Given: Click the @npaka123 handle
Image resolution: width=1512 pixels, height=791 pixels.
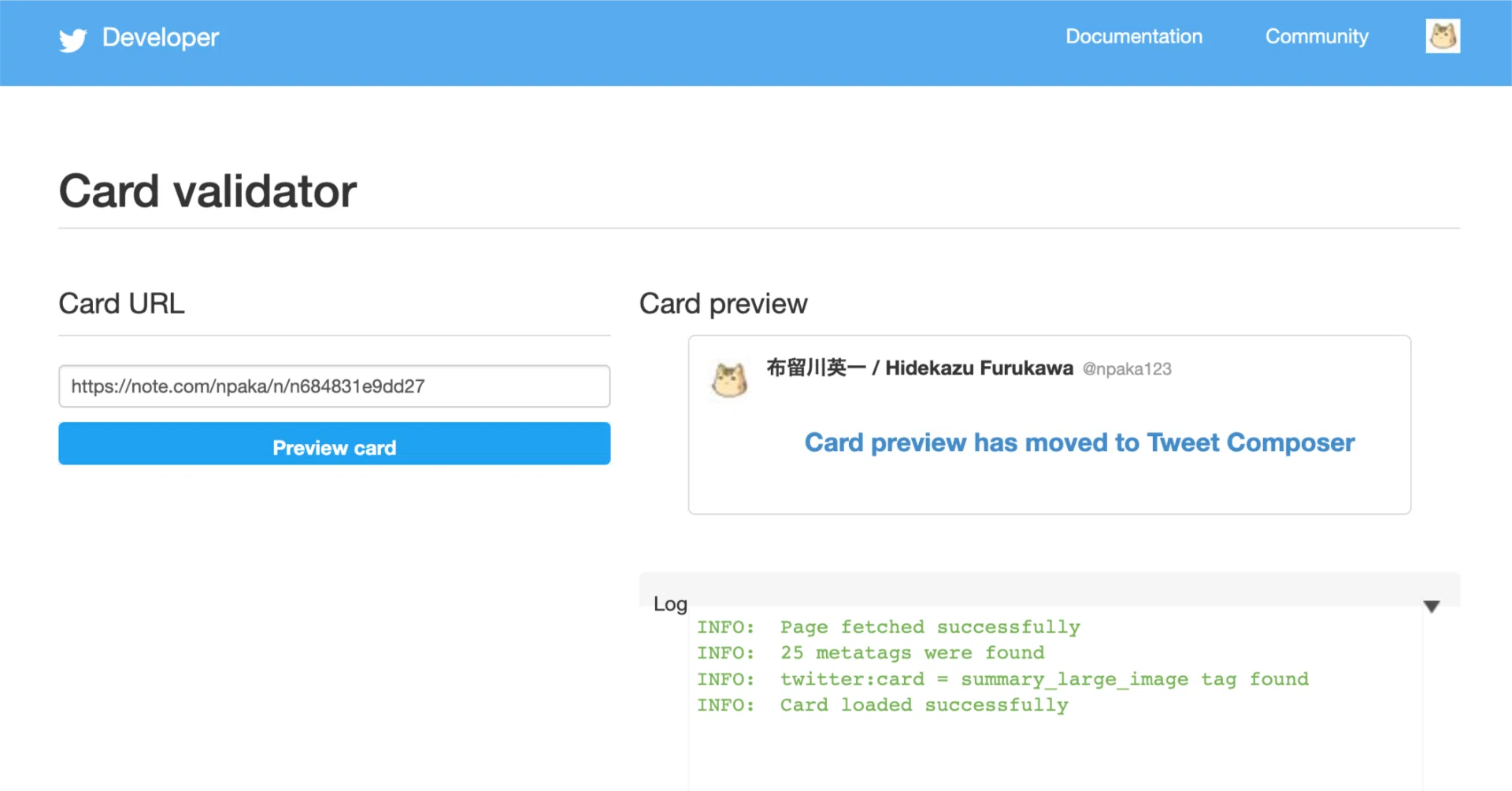Looking at the screenshot, I should (1127, 369).
